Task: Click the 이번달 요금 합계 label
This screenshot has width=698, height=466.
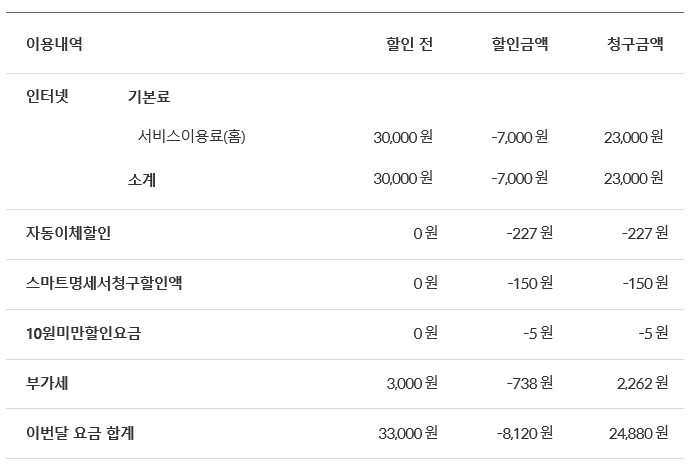Action: [x=80, y=433]
